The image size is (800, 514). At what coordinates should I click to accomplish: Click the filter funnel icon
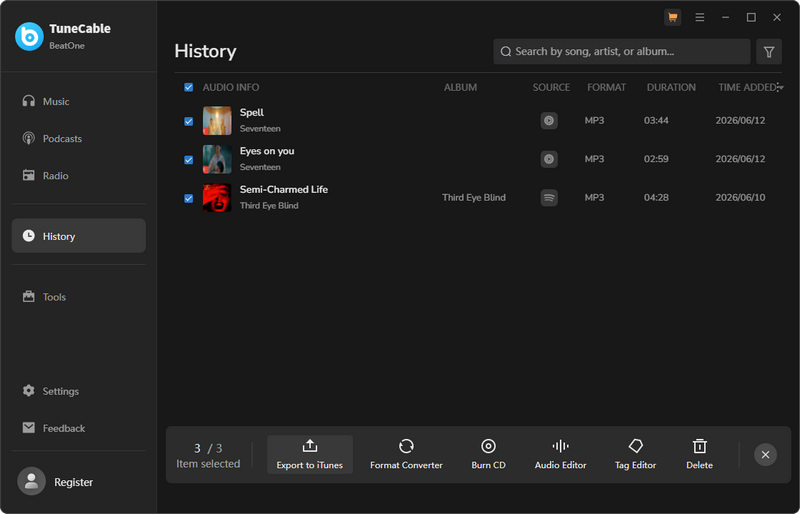(769, 52)
